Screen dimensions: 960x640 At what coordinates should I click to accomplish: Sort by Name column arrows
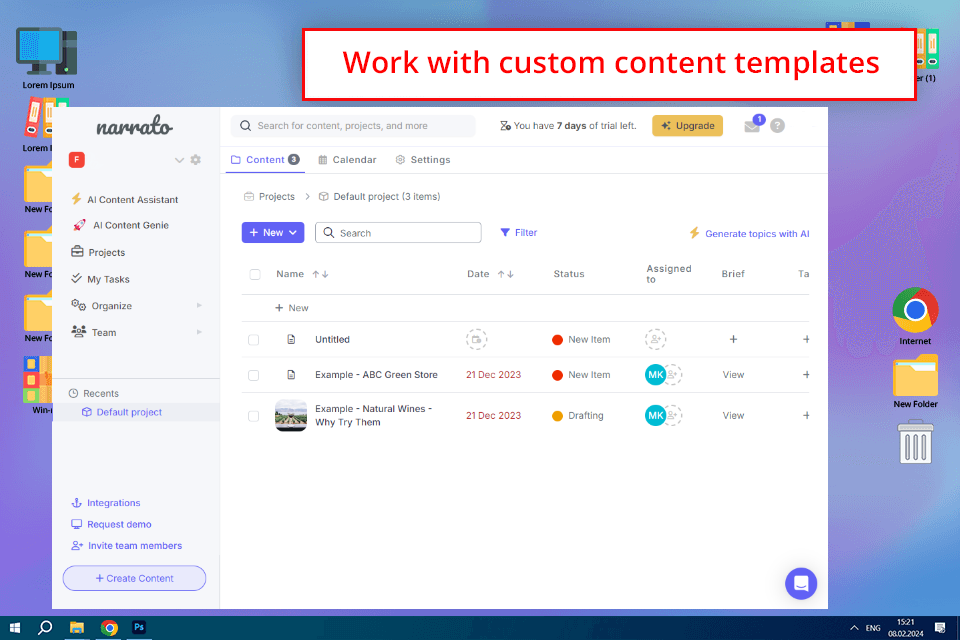(x=320, y=274)
